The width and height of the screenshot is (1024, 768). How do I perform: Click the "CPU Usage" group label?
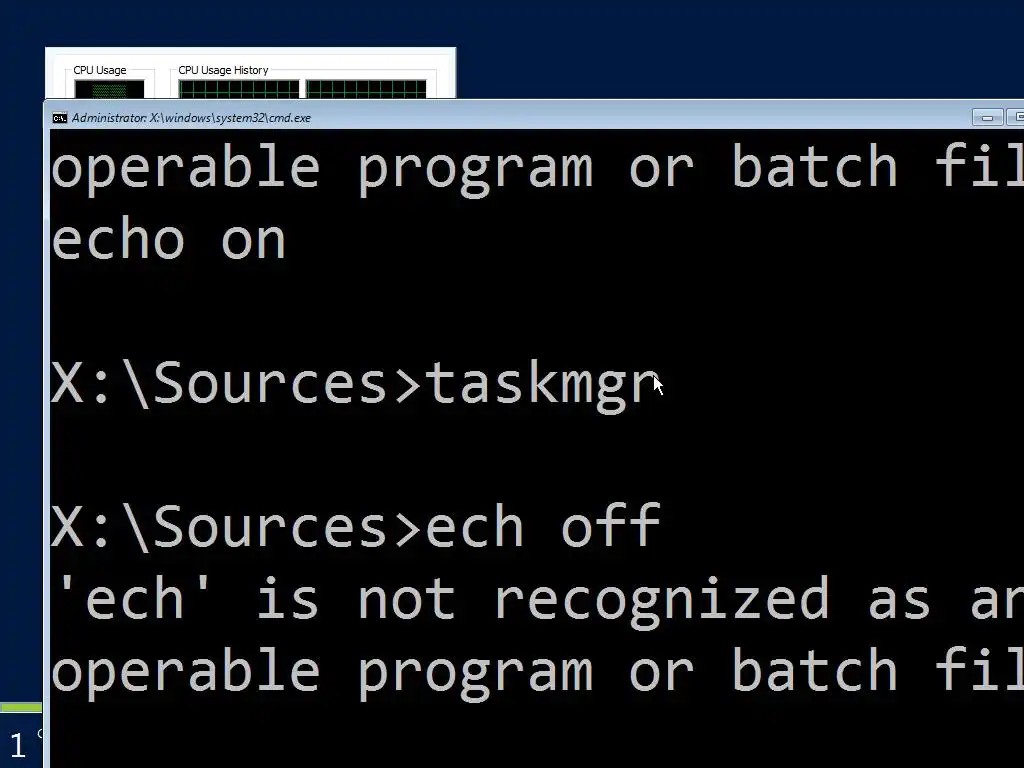(x=100, y=71)
